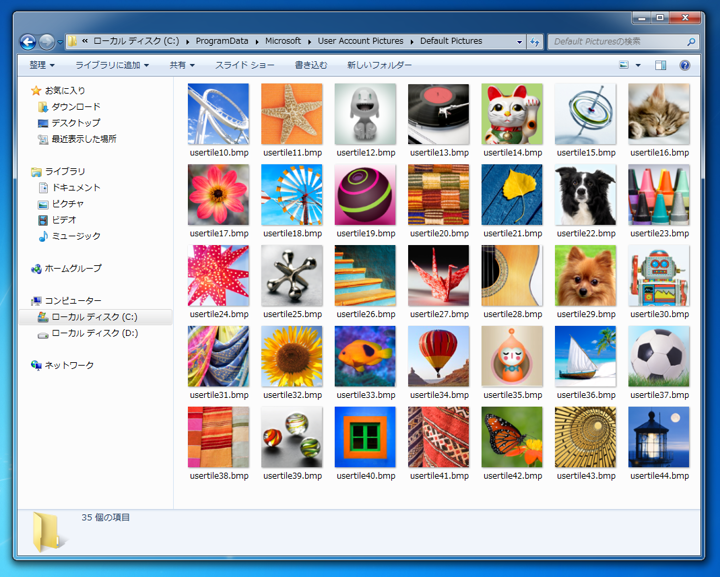
Task: Select the guitar usertile28.bmp
Action: [512, 275]
